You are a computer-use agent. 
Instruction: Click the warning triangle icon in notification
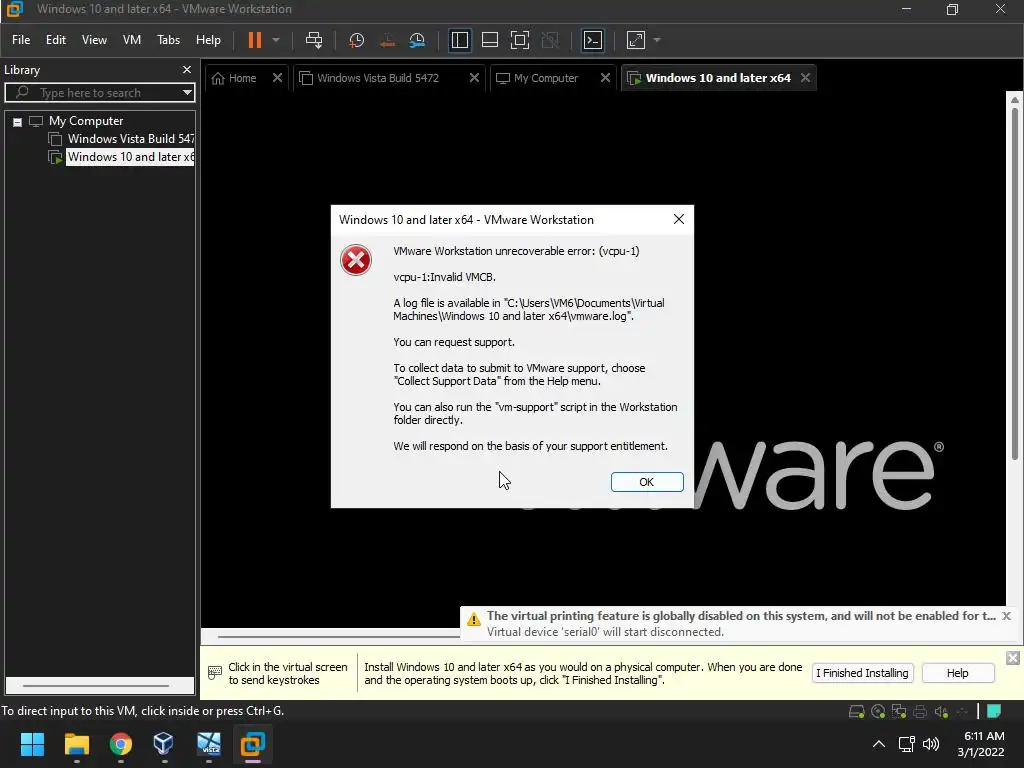click(474, 618)
